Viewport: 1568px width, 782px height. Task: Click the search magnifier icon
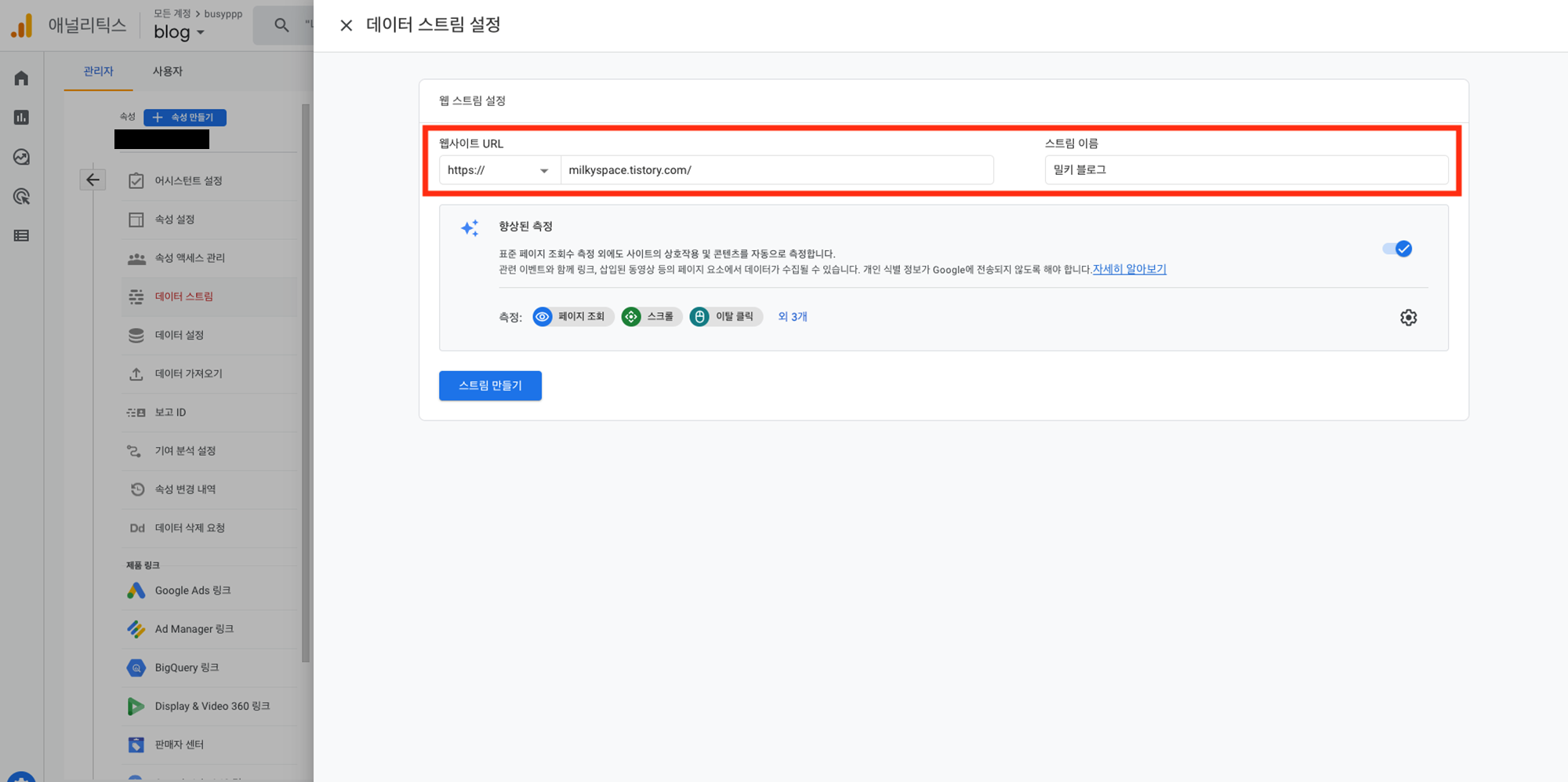[281, 25]
